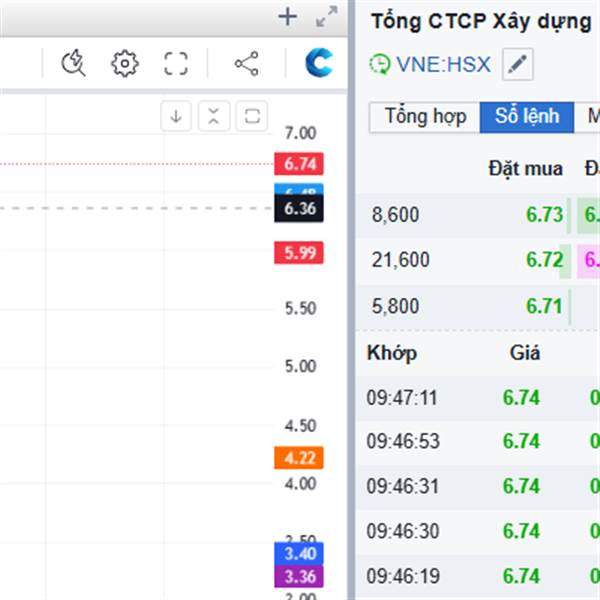Maximize the chart pane with the rectangle button
The width and height of the screenshot is (600, 600).
tap(252, 116)
